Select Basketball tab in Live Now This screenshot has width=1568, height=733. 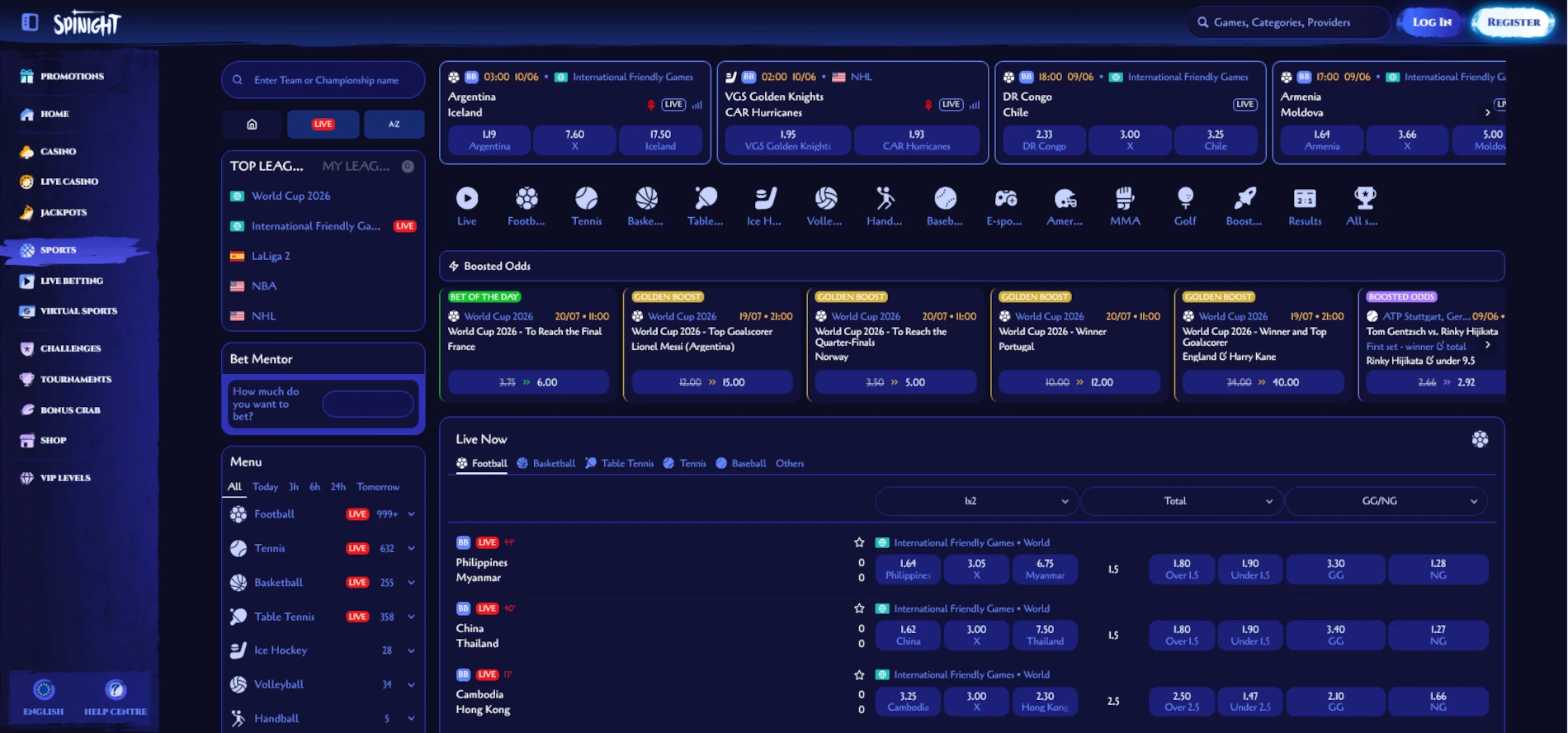coord(546,463)
